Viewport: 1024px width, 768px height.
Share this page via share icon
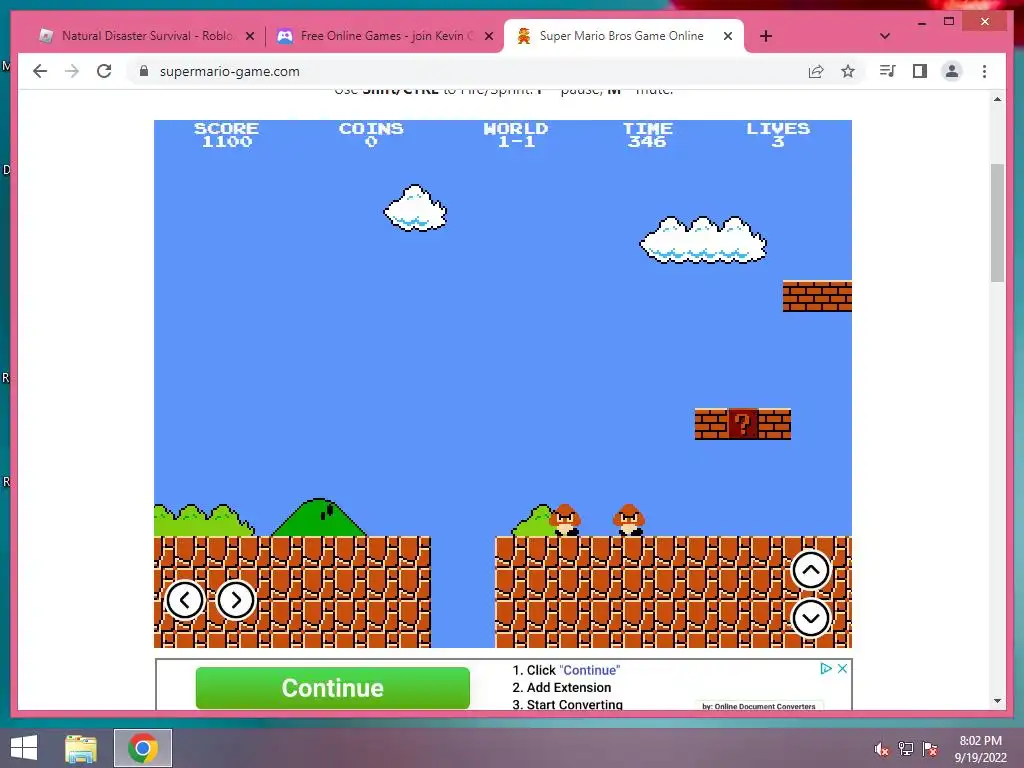pyautogui.click(x=816, y=71)
